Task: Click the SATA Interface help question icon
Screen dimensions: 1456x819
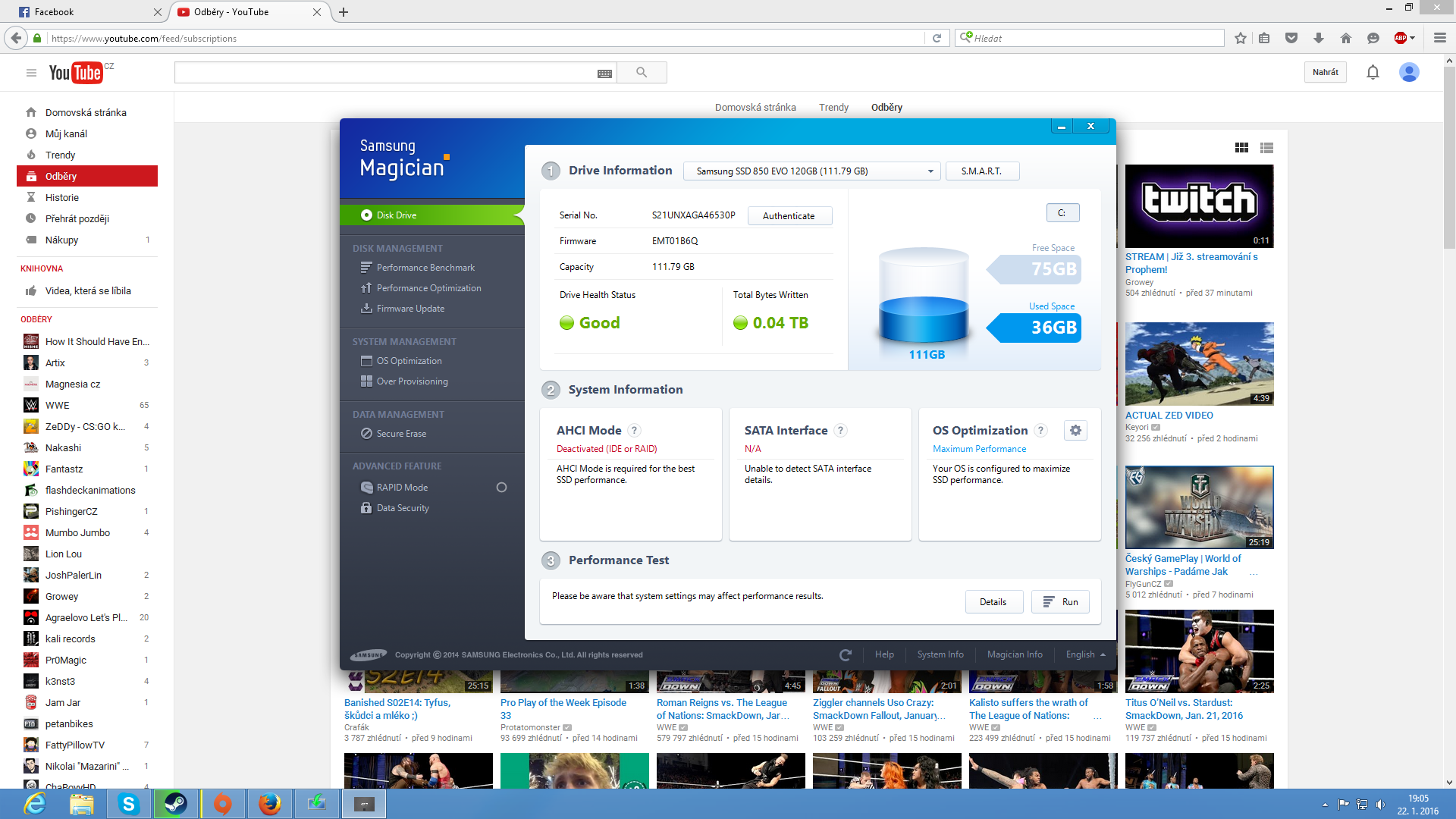Action: [840, 431]
